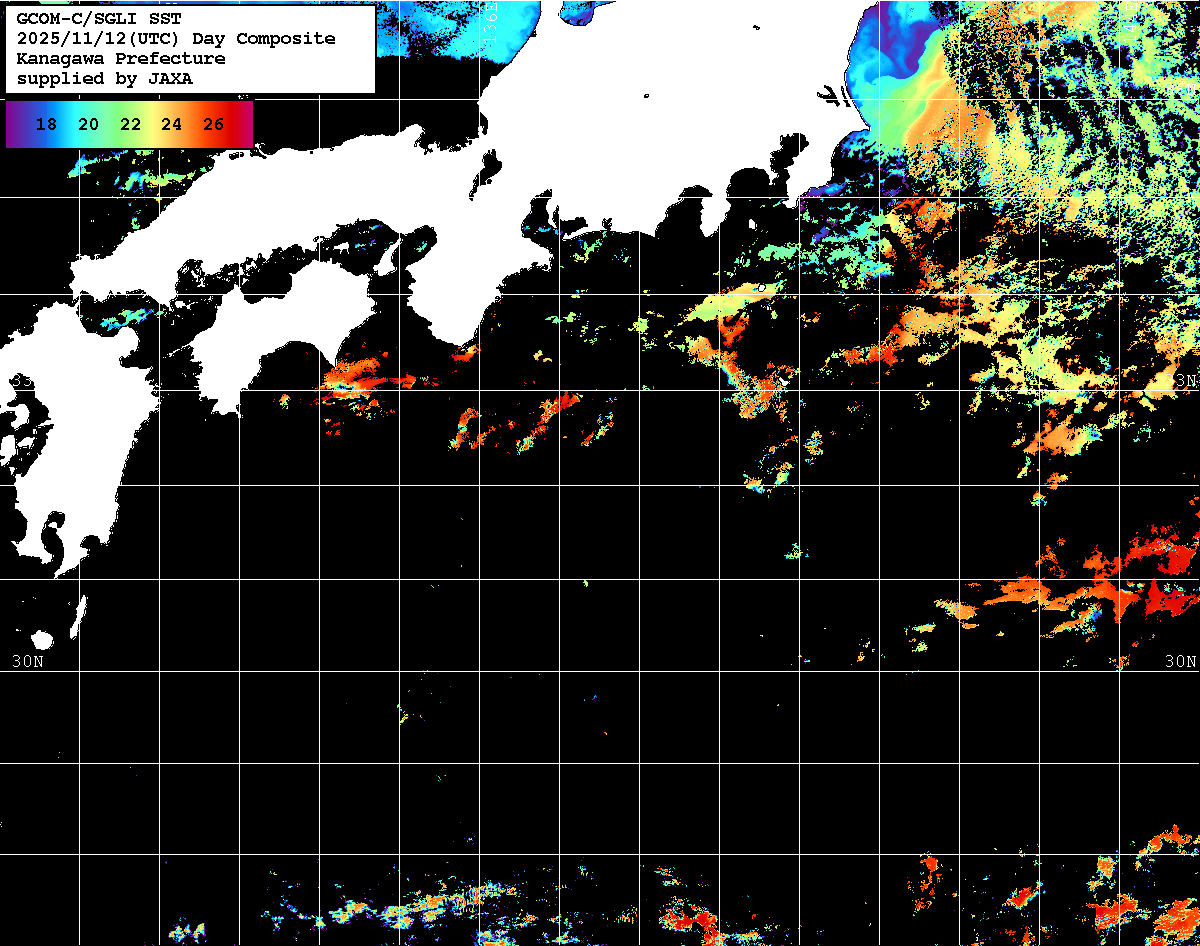Screen dimensions: 1200x946
Task: Select the 22 mark on the color bar
Action: pyautogui.click(x=130, y=125)
